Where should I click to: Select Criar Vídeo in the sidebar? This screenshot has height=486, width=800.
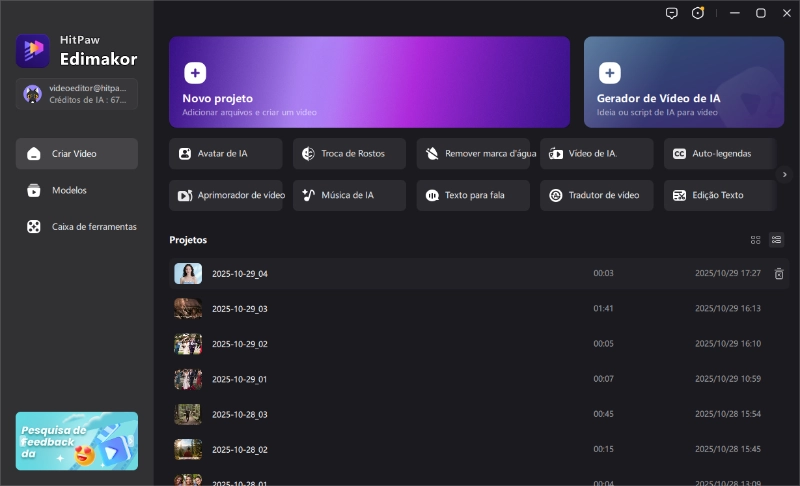[x=77, y=154]
